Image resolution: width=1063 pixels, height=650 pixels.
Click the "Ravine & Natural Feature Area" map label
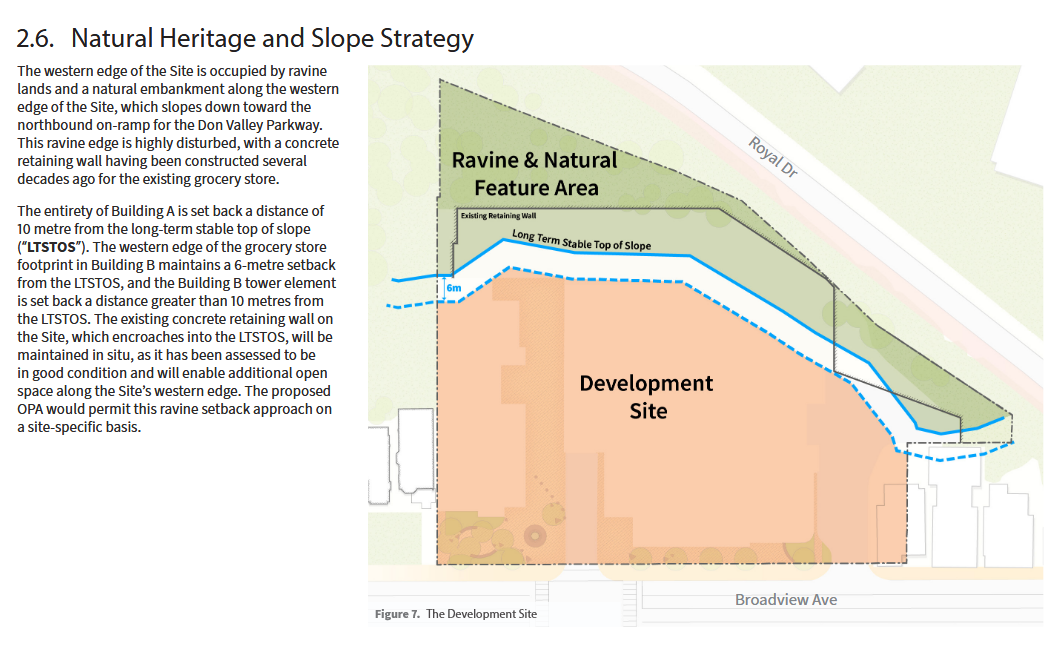click(x=535, y=173)
